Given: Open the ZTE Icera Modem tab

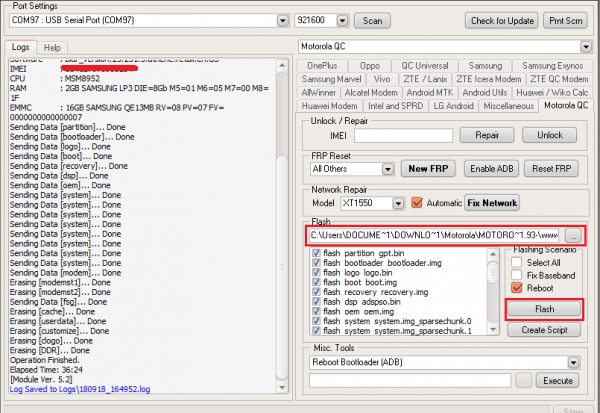Looking at the screenshot, I should coord(489,79).
